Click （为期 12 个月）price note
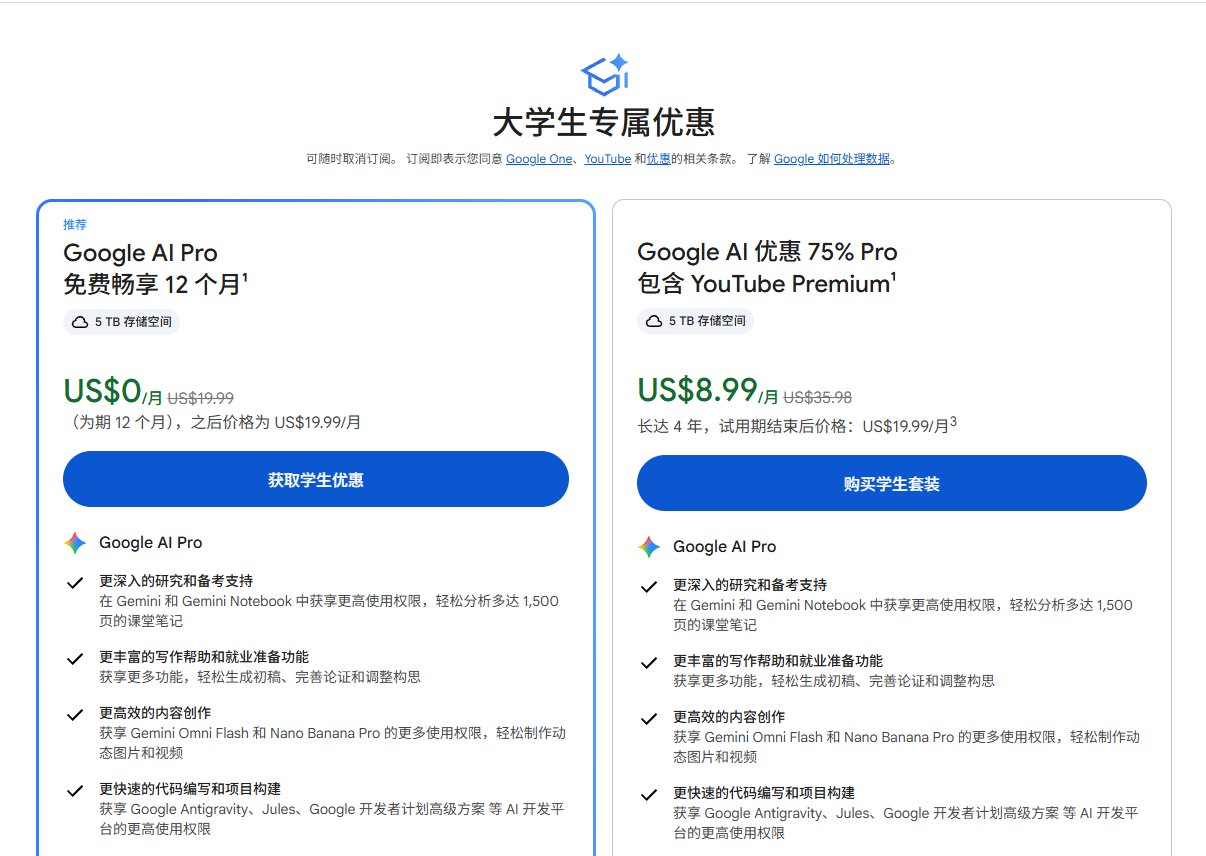This screenshot has height=856, width=1206. click(212, 422)
